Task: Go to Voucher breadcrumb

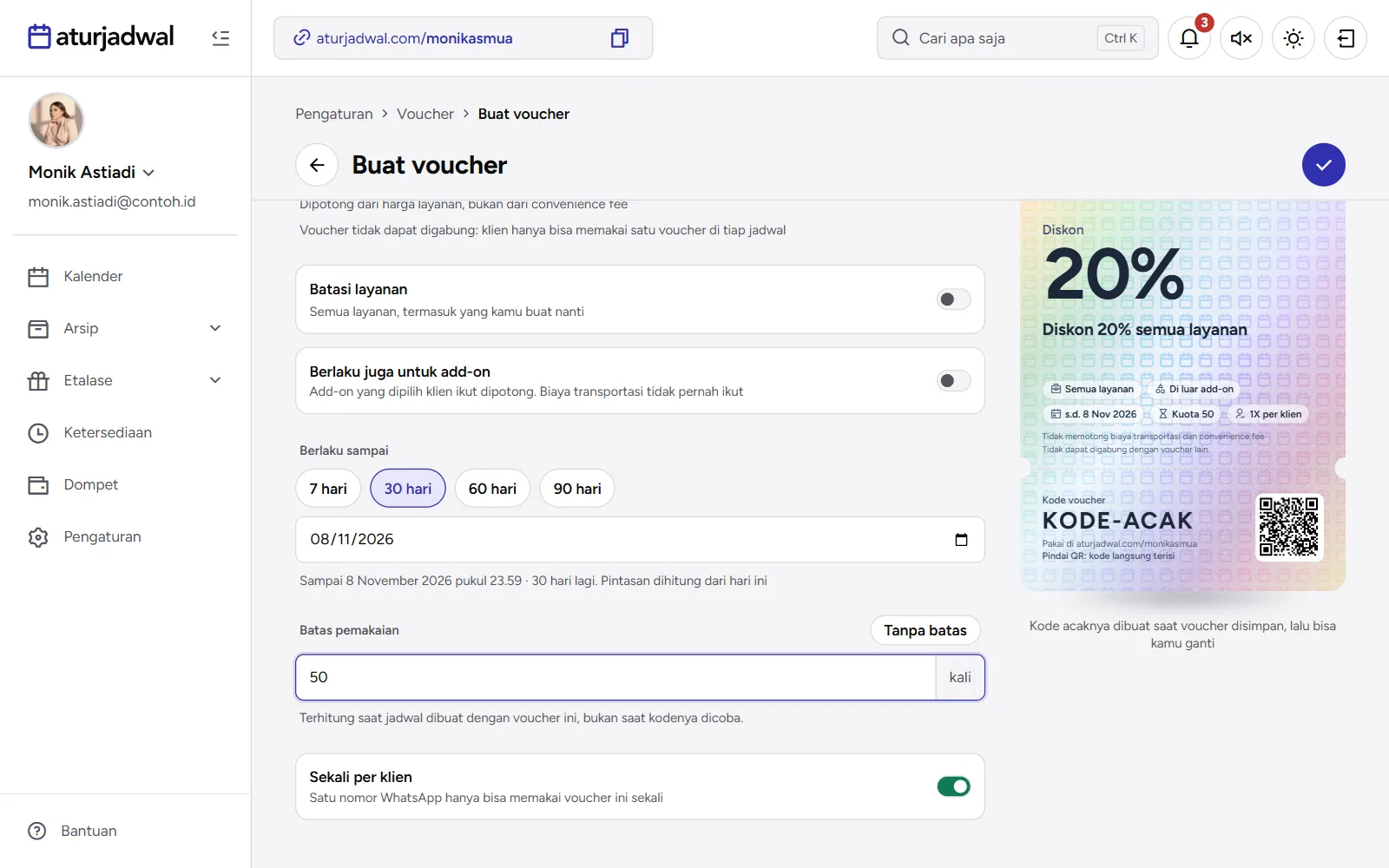Action: 425,114
